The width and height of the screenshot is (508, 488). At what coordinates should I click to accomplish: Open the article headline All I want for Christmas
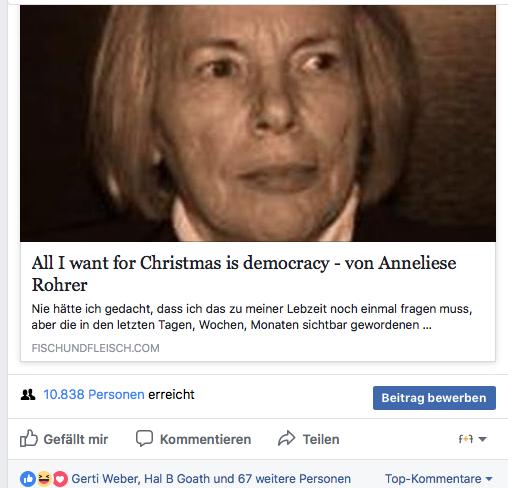coord(244,274)
